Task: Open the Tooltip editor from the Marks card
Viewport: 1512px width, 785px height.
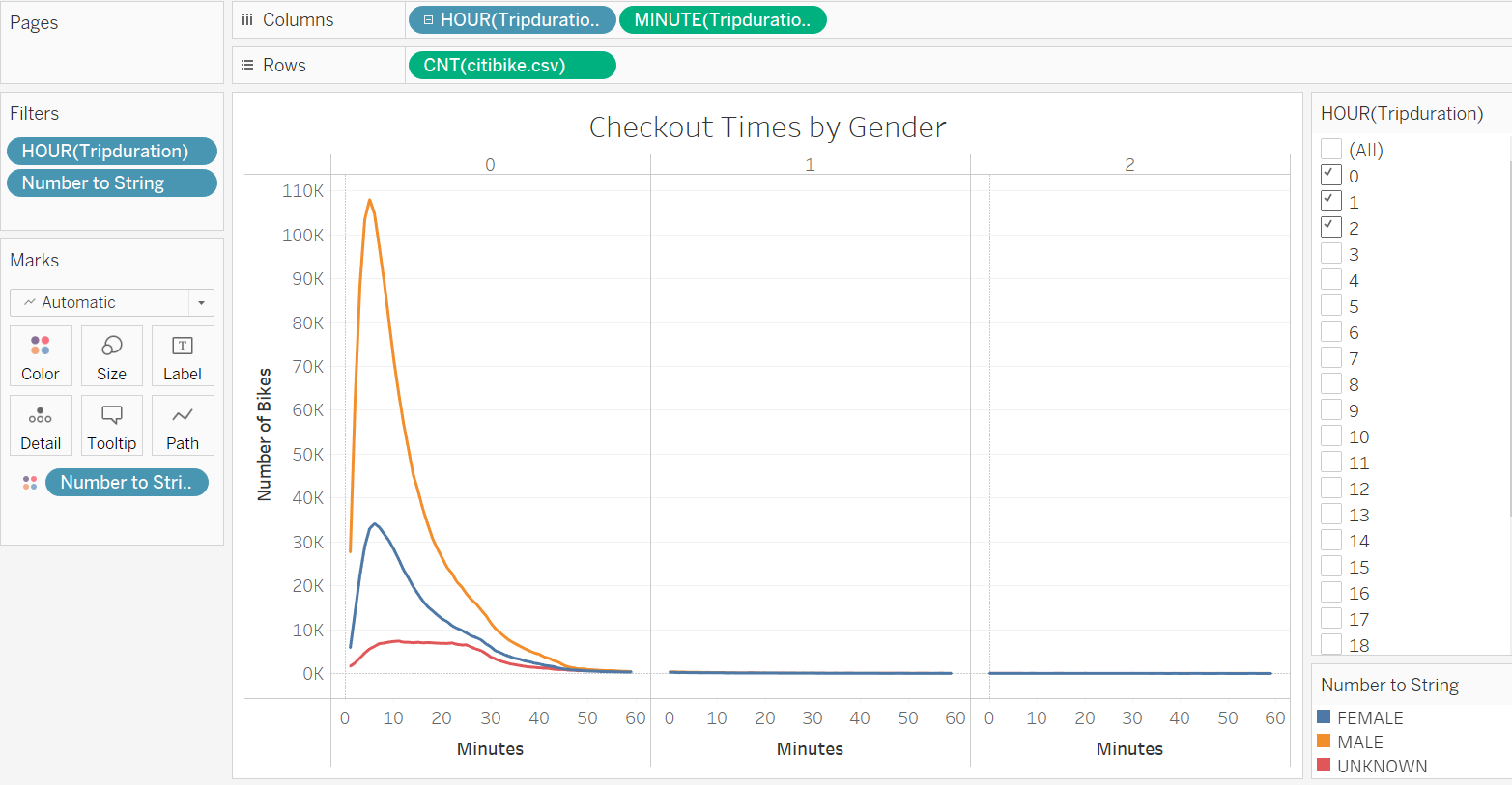Action: pyautogui.click(x=111, y=425)
